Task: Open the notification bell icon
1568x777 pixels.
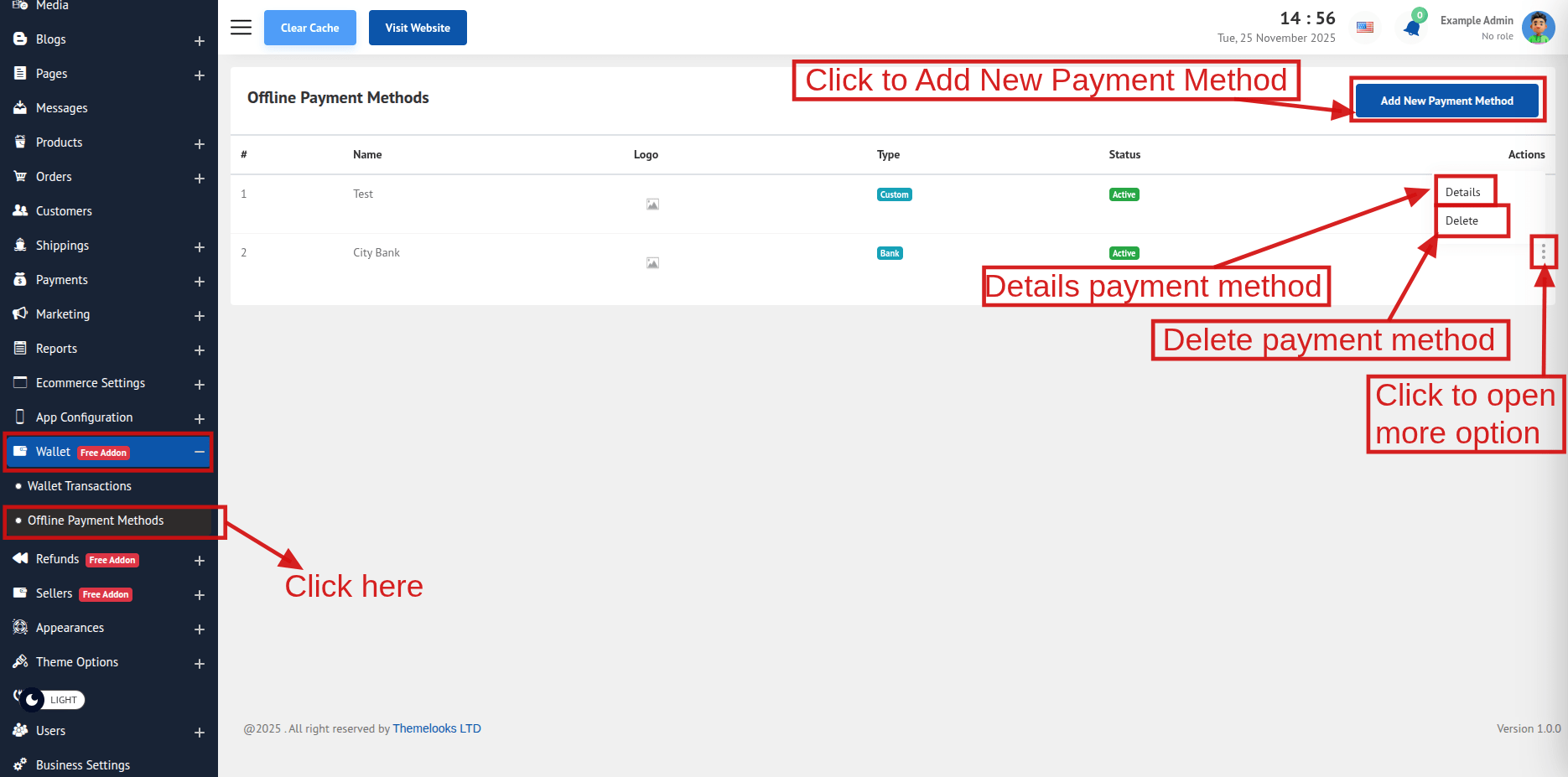Action: point(1412,28)
